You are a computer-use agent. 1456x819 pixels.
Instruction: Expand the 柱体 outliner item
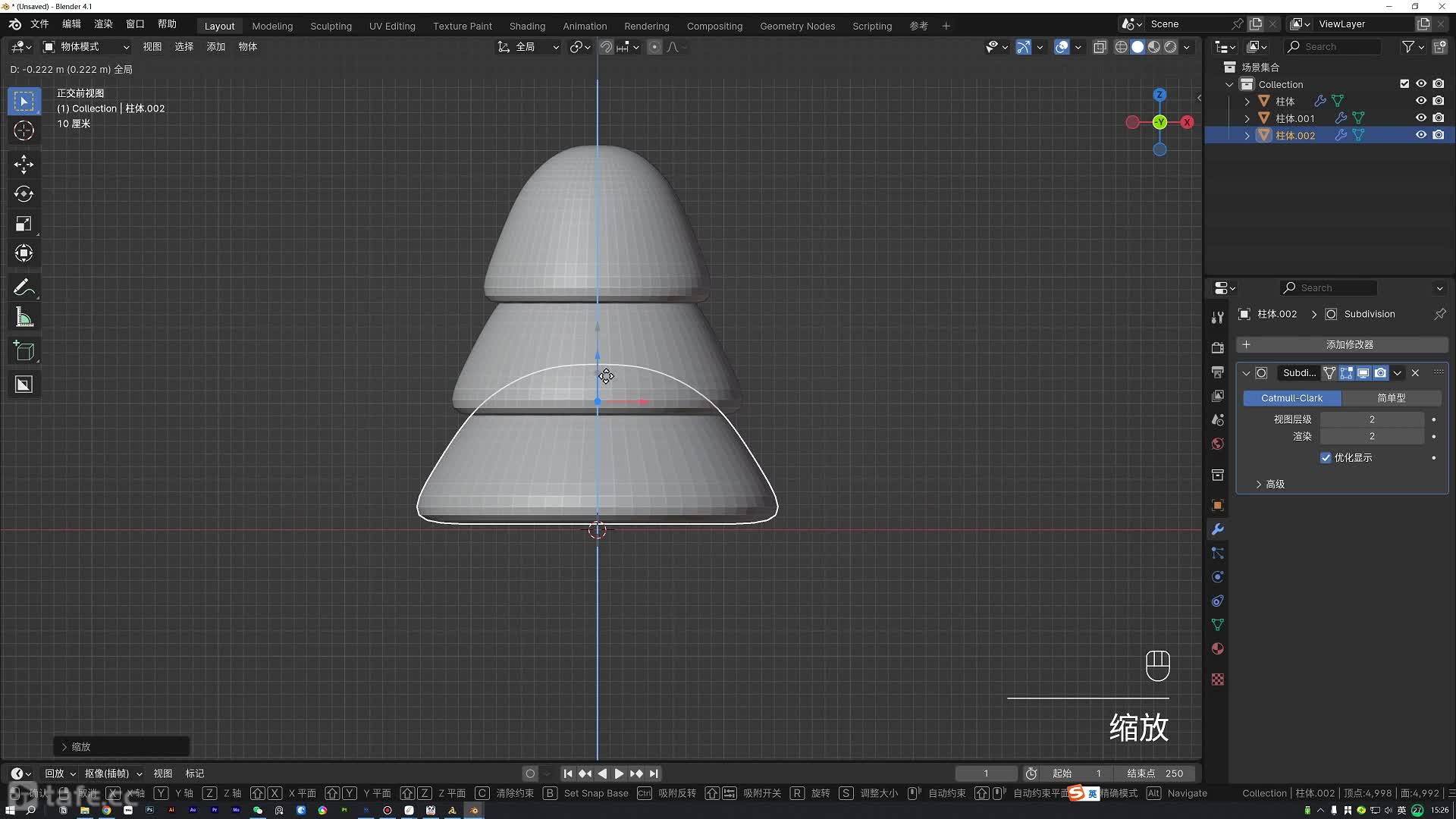[1247, 101]
